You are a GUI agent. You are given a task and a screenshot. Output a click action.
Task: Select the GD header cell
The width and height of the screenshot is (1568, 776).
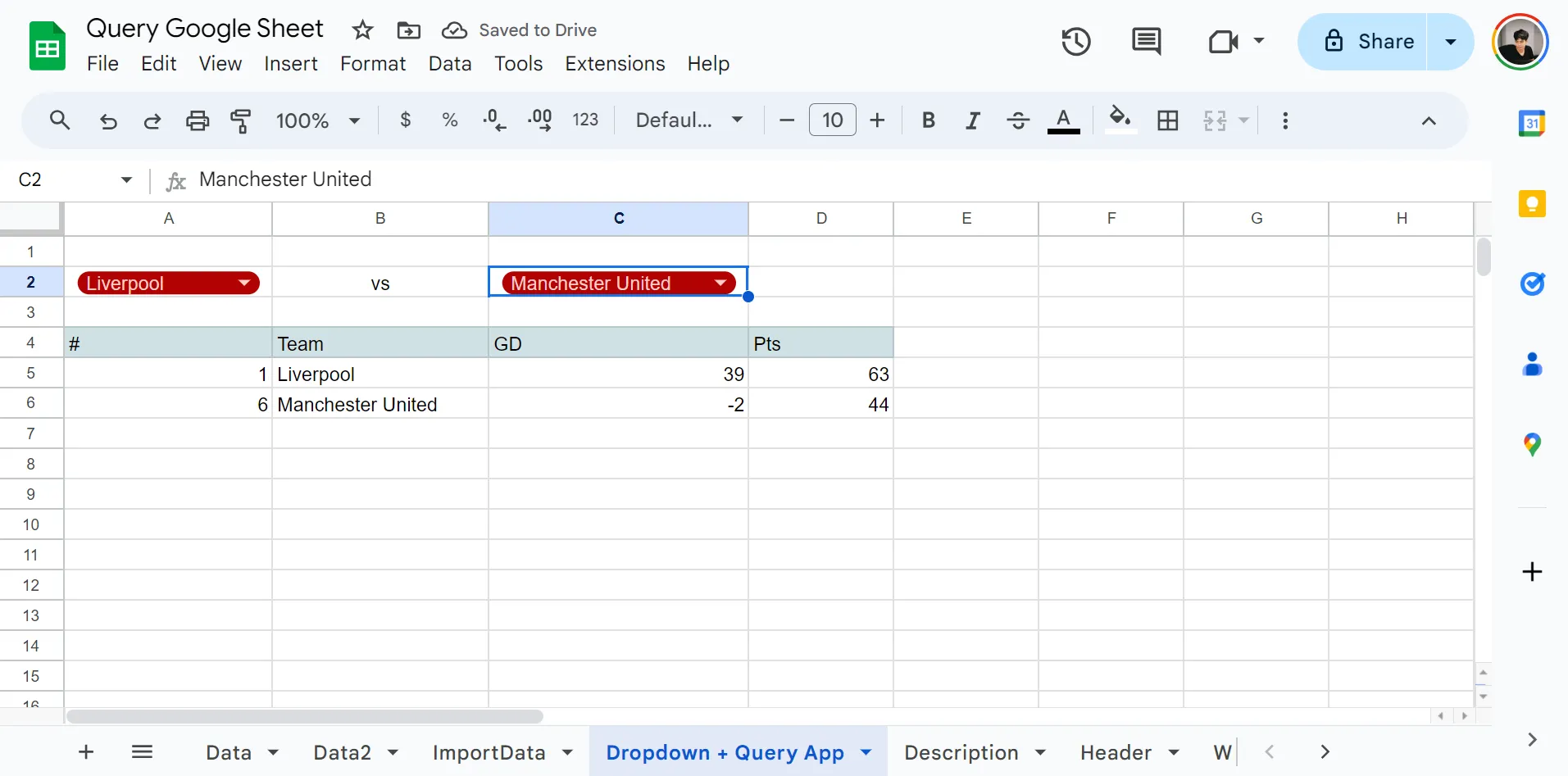[x=618, y=343]
